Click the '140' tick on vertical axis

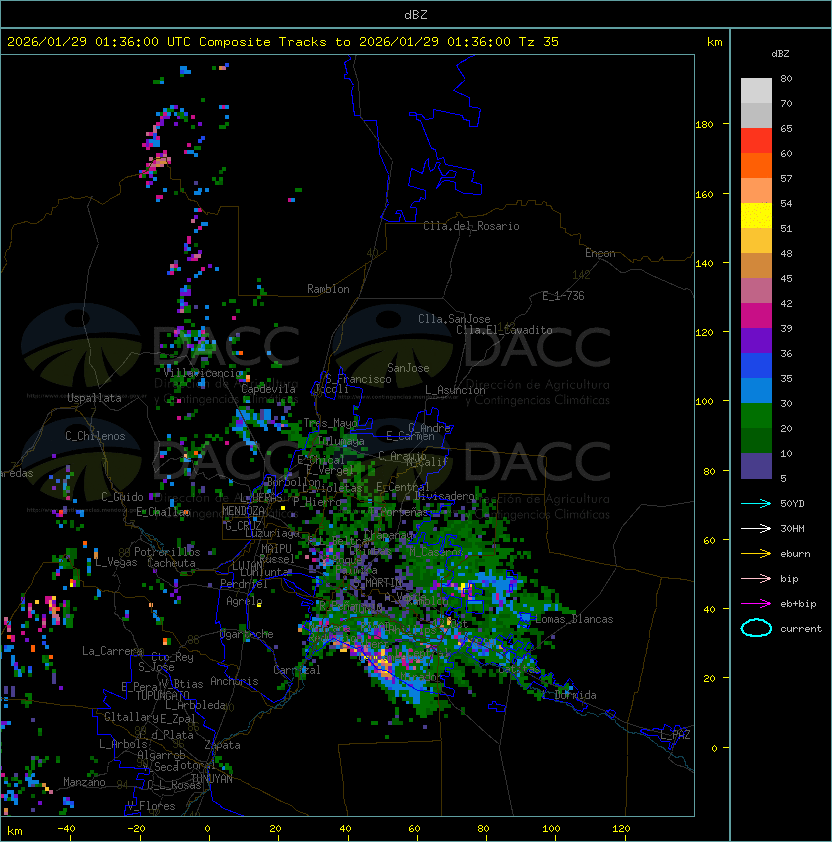[704, 263]
